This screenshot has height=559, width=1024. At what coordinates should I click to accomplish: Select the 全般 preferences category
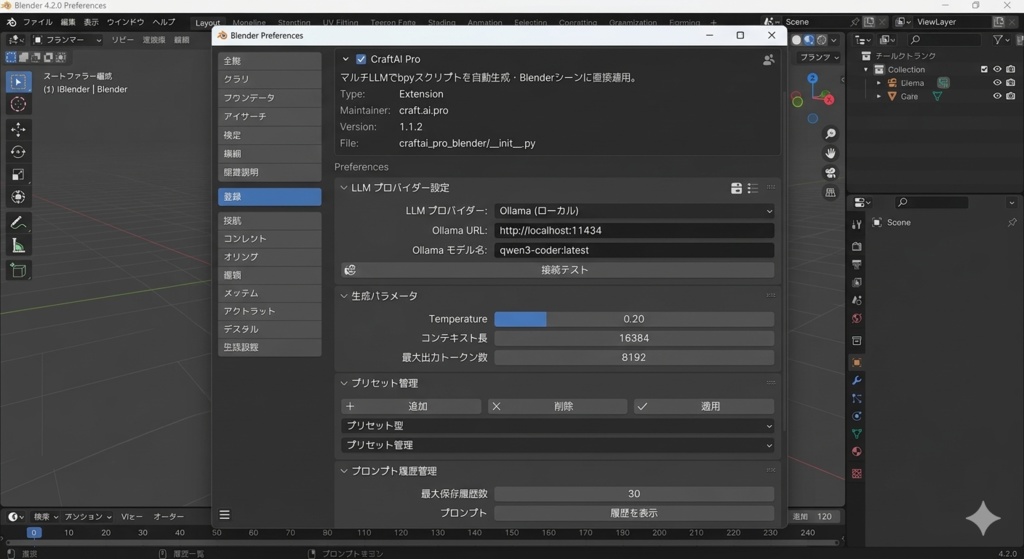(270, 61)
